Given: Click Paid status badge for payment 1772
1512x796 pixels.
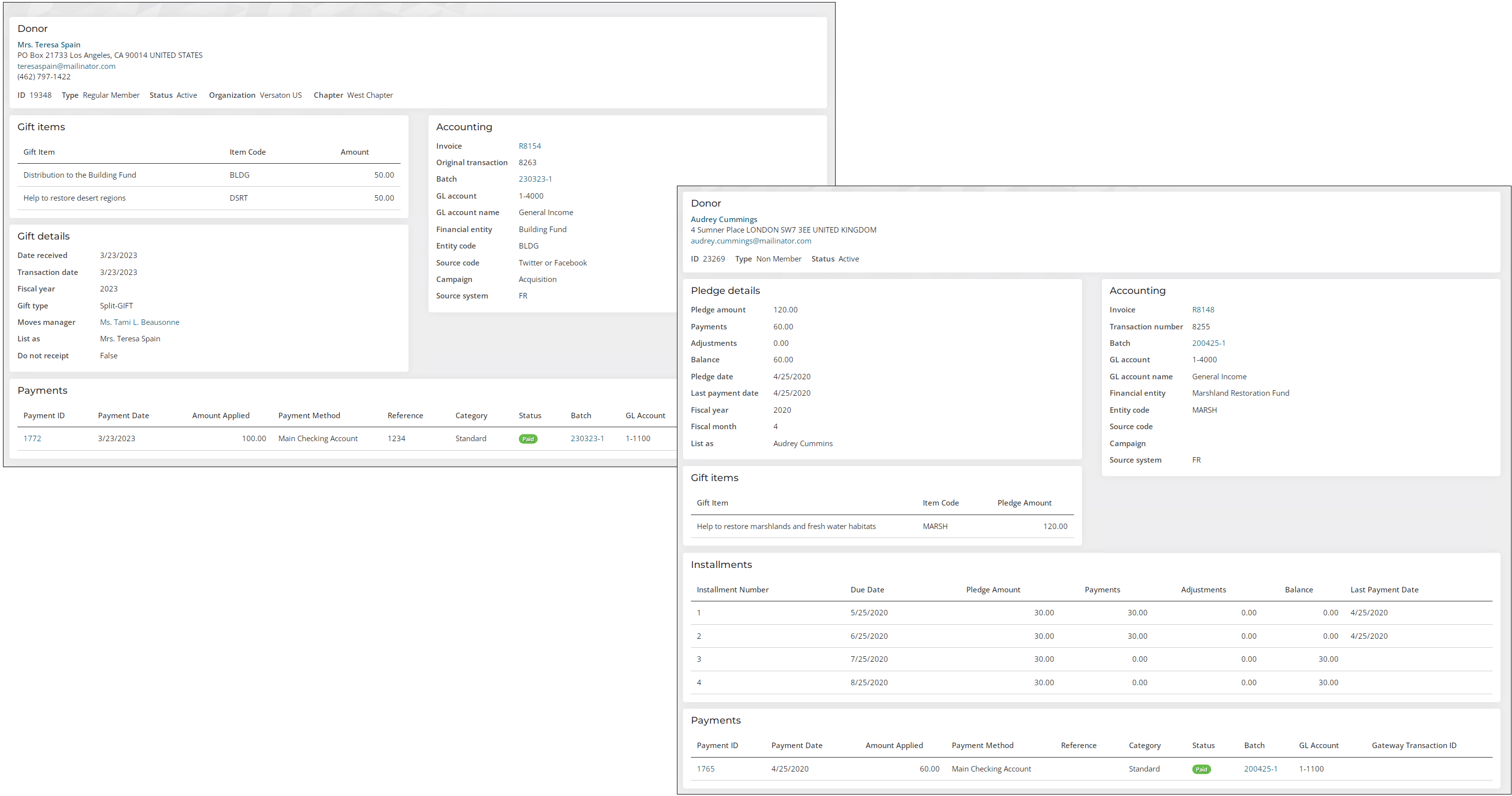Looking at the screenshot, I should click(x=528, y=439).
